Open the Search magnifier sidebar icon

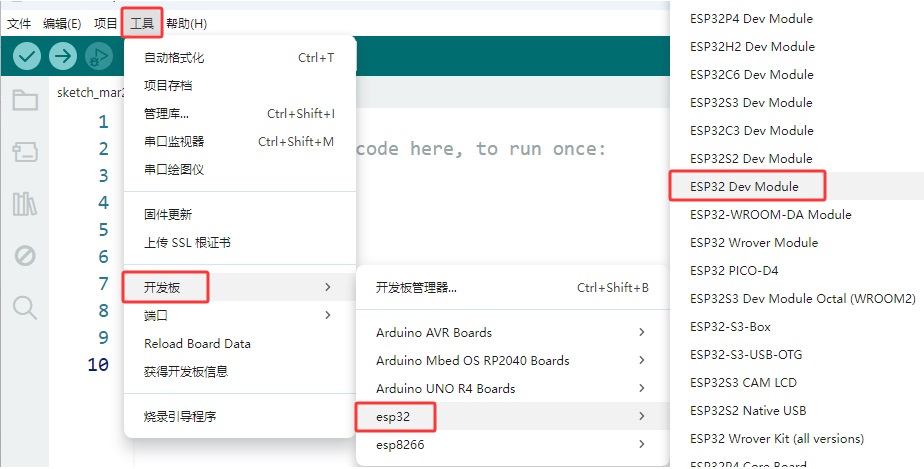pyautogui.click(x=25, y=308)
